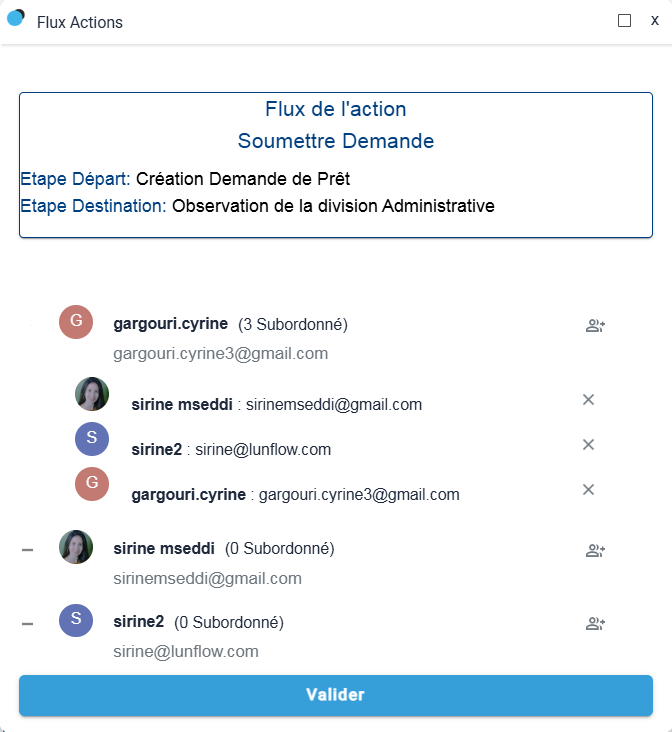This screenshot has width=672, height=732.
Task: Remove subordinate gargouri.cyrine with its X icon
Action: click(x=589, y=489)
